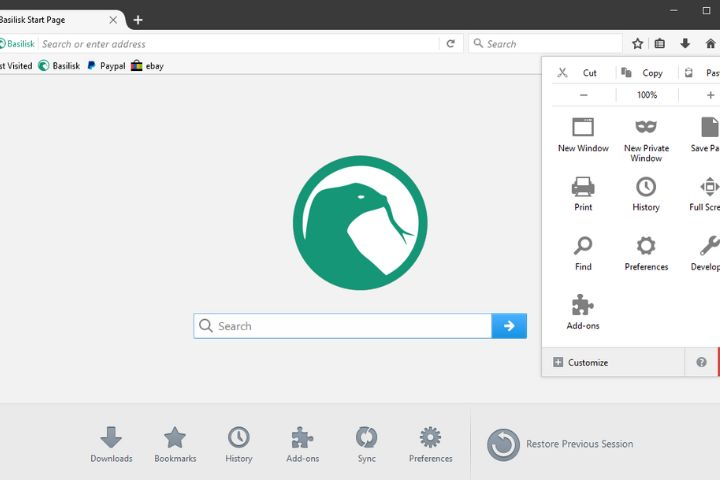Go to home page icon
Screen dimensions: 720x480
click(x=710, y=44)
